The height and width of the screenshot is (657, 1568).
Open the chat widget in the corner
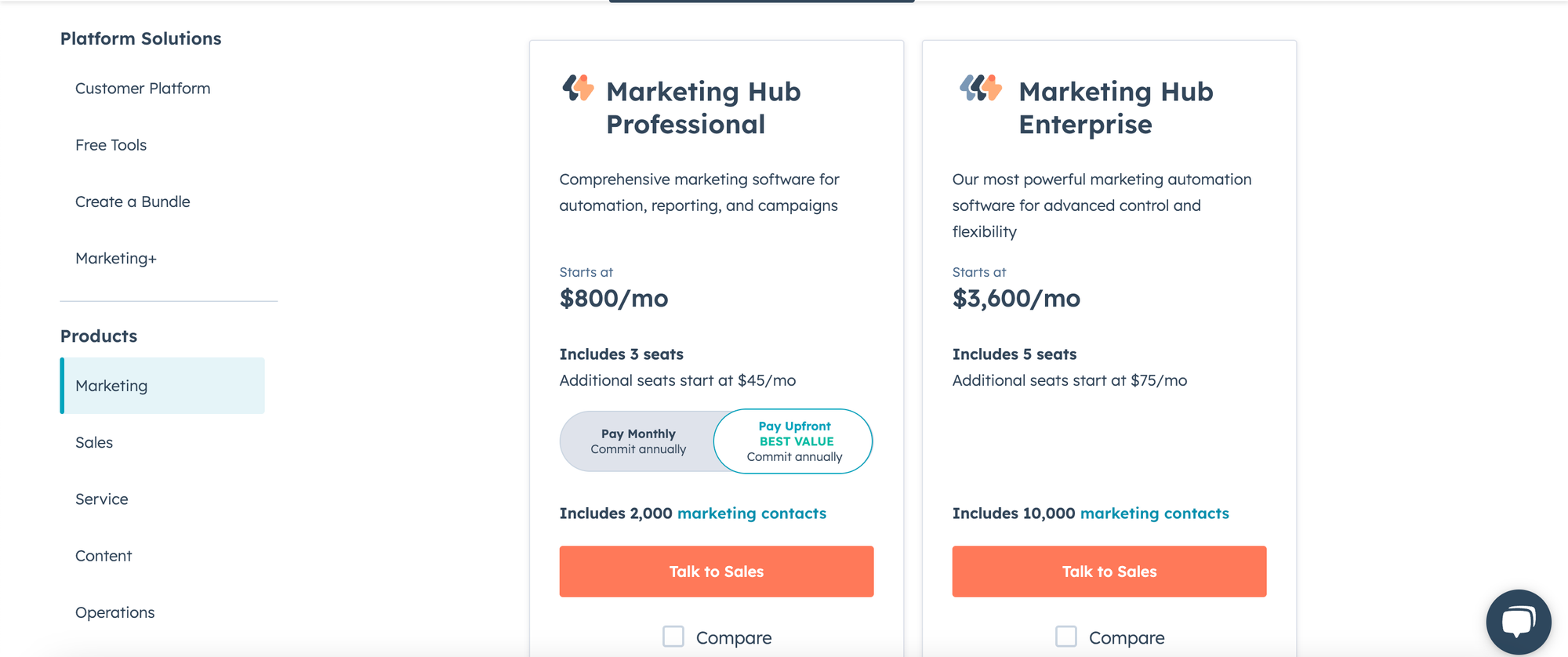[1519, 622]
